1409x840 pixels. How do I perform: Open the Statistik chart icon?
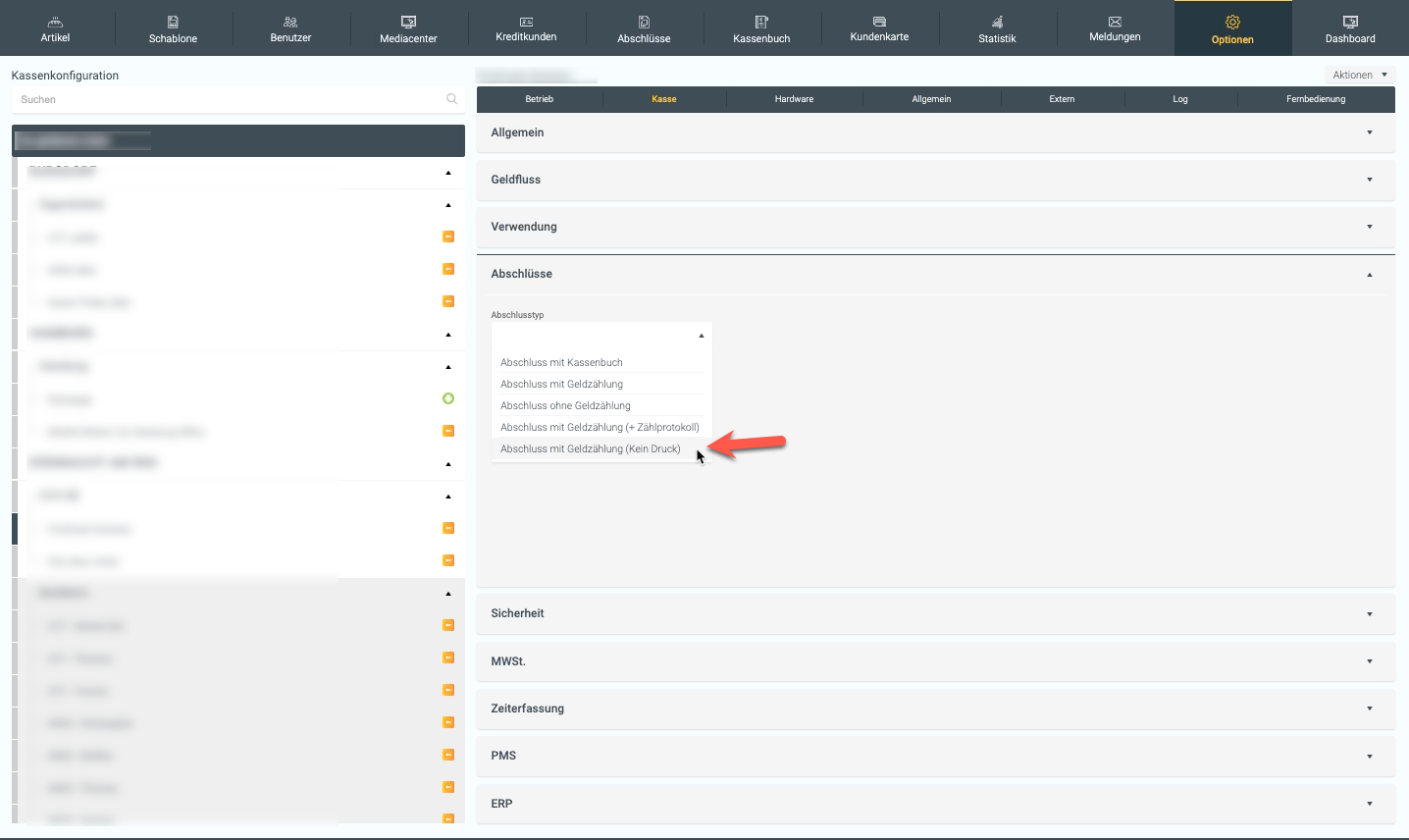[x=997, y=22]
